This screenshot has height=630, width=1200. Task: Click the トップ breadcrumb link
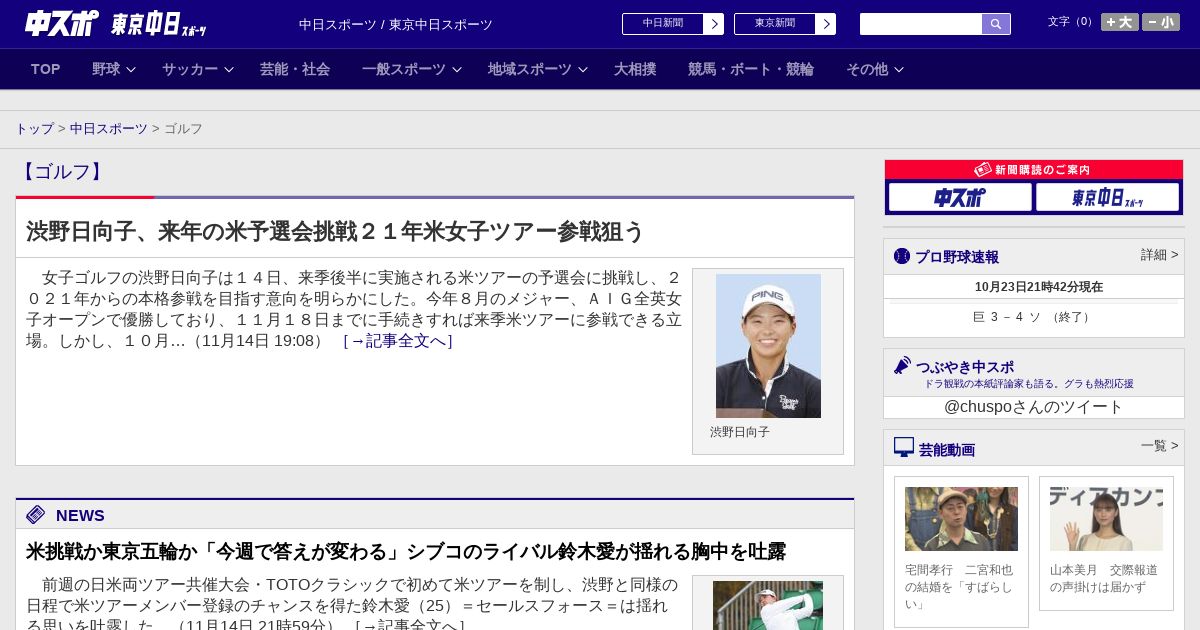coord(34,129)
